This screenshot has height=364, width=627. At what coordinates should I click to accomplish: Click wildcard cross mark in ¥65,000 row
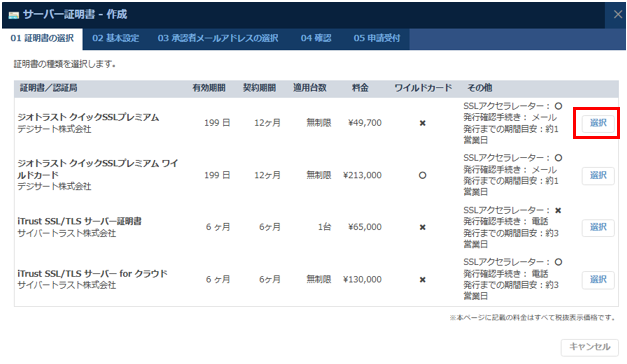point(422,227)
